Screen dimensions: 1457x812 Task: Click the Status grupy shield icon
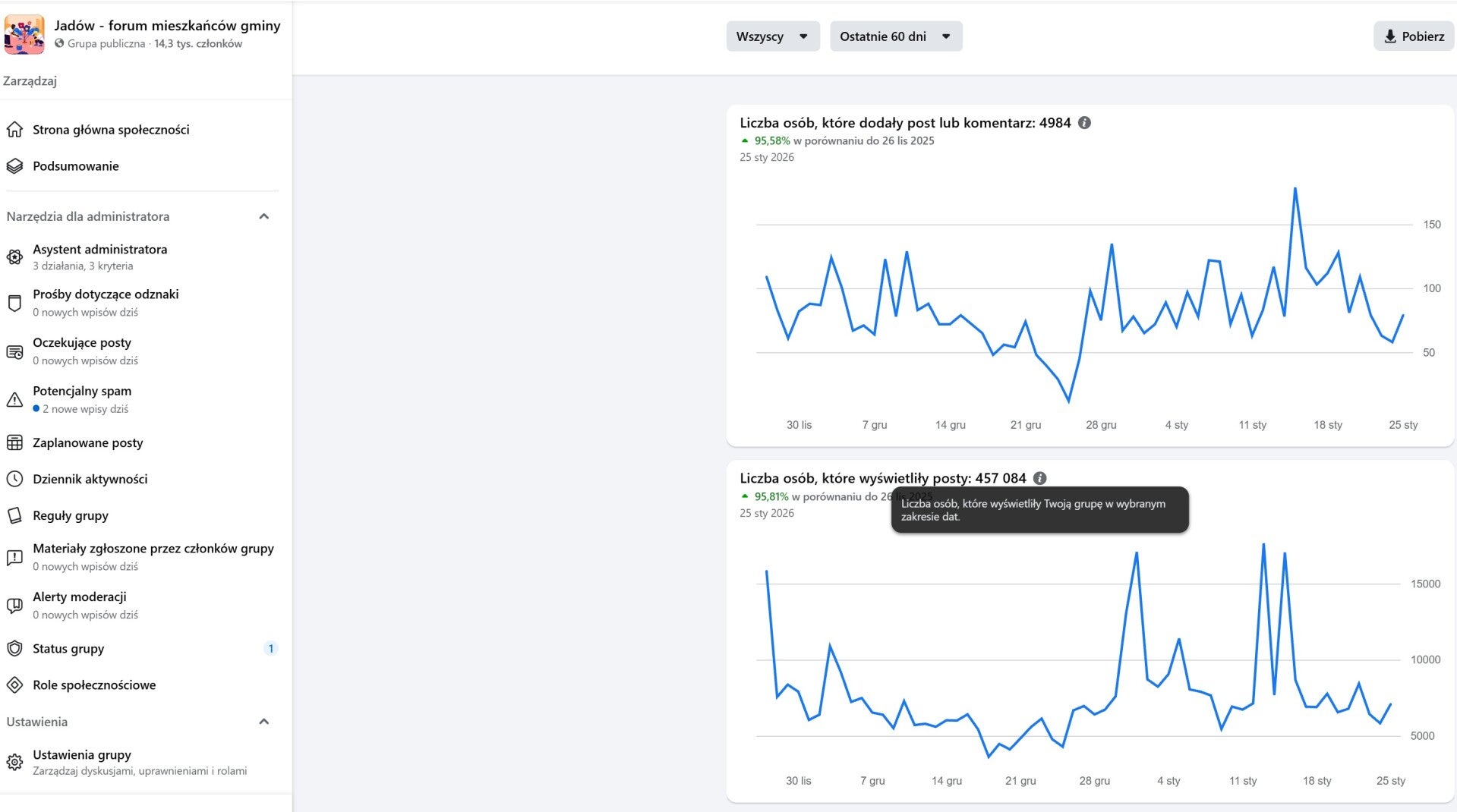[14, 649]
